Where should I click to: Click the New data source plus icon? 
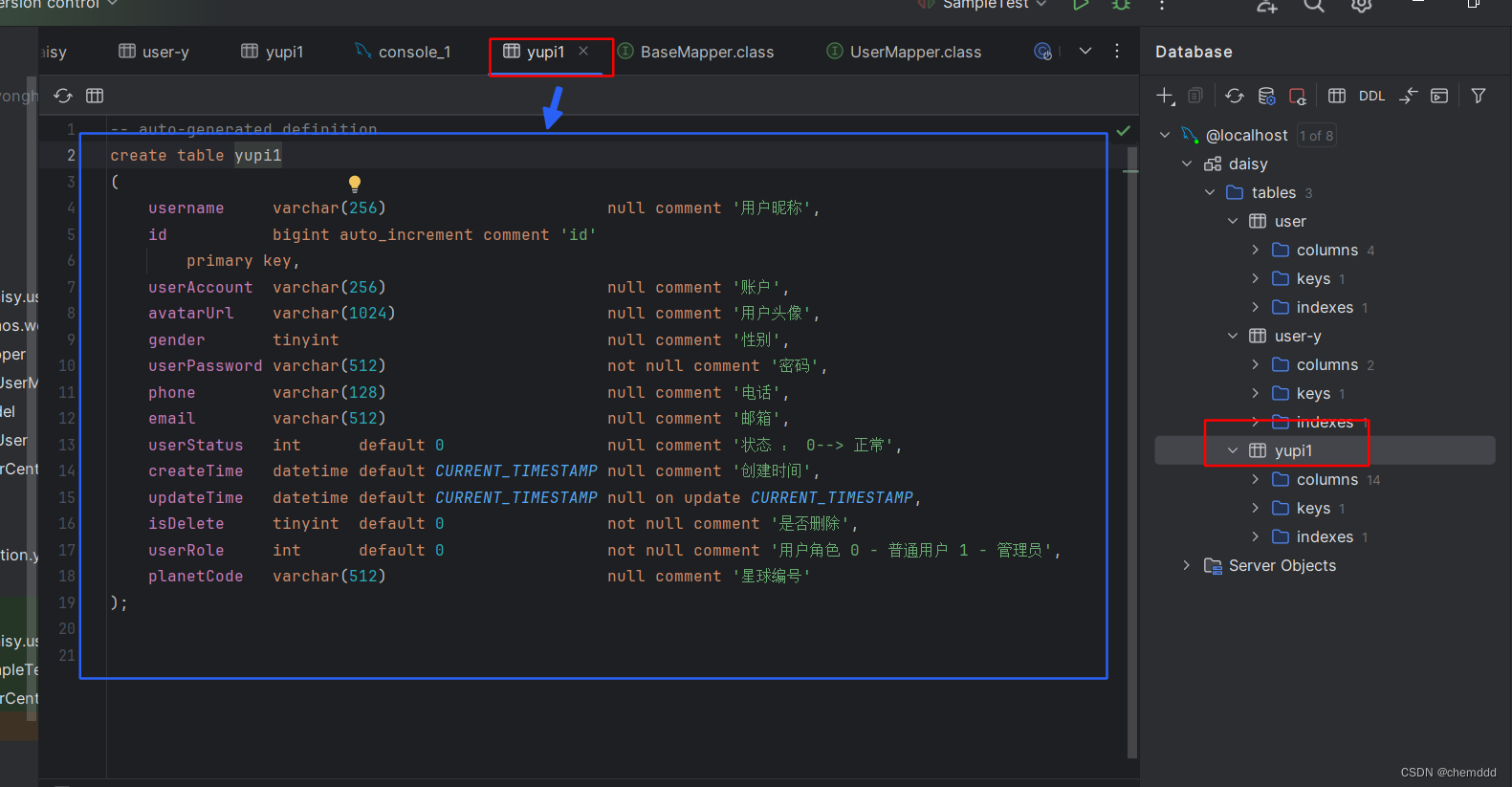1165,96
